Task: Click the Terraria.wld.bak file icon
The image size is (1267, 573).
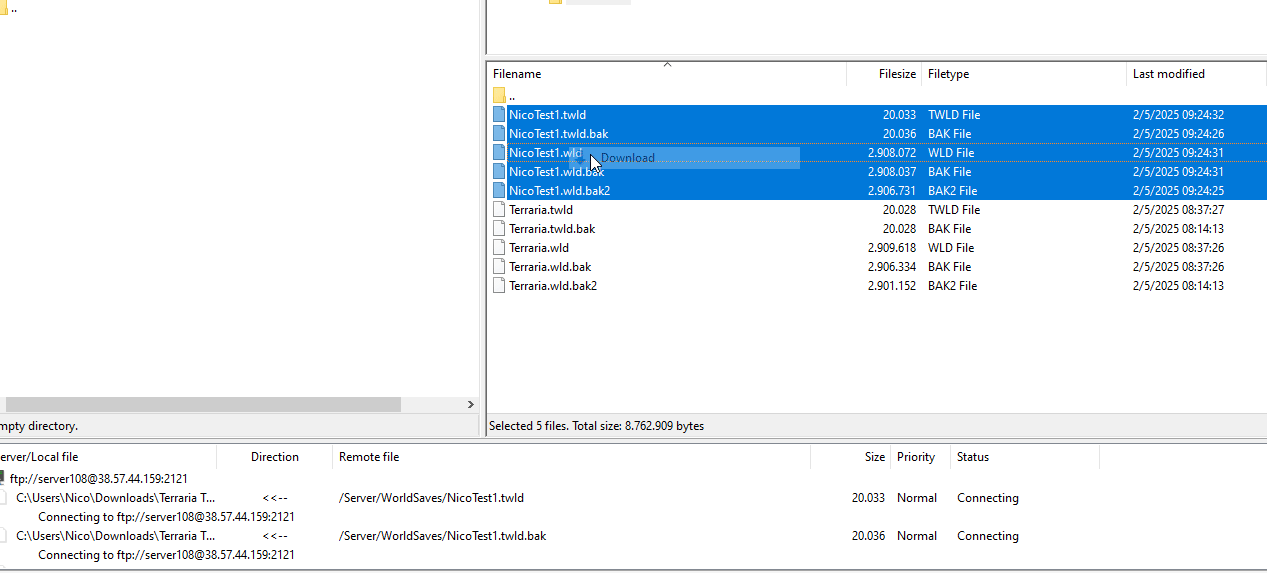Action: point(499,267)
